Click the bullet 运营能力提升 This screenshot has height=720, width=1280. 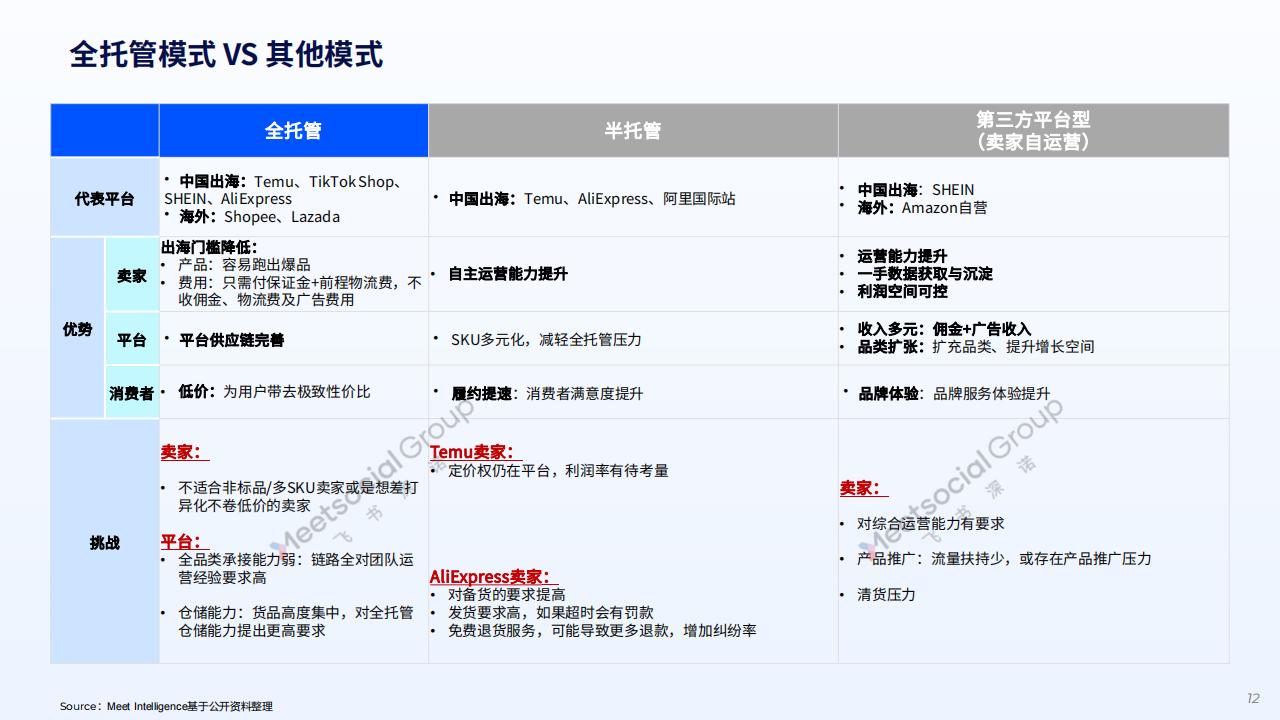coord(902,256)
